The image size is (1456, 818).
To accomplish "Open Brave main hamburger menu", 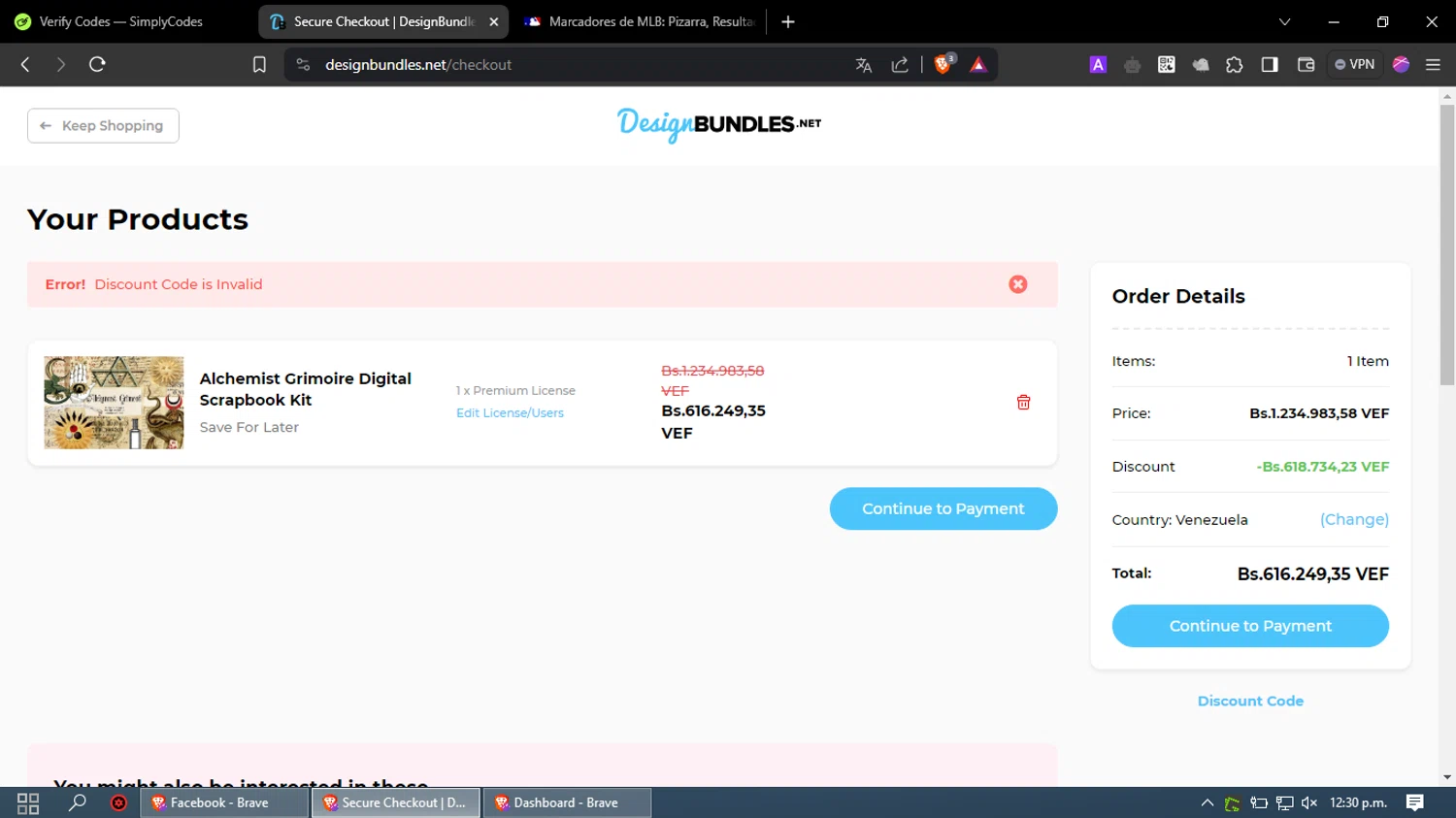I will pyautogui.click(x=1433, y=64).
